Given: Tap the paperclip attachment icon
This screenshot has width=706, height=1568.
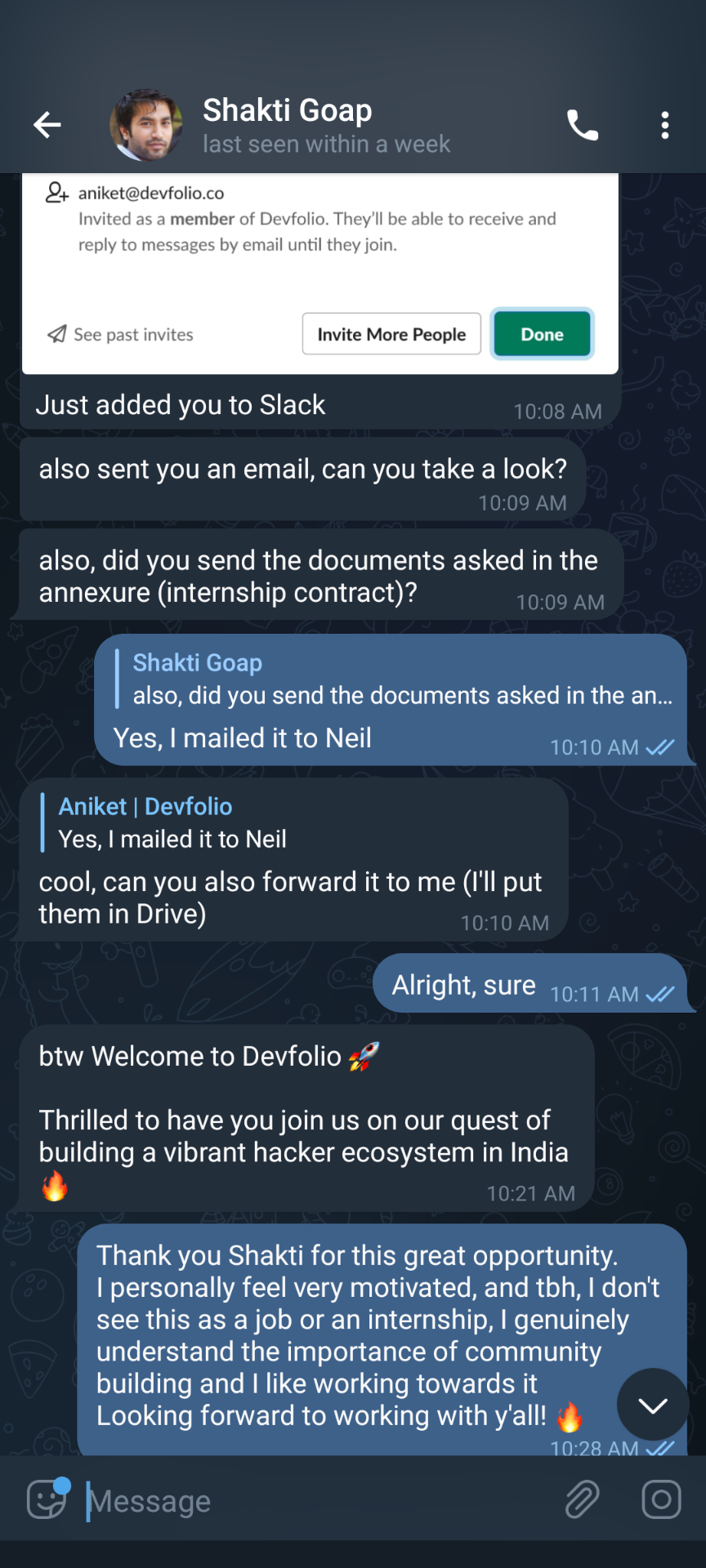Looking at the screenshot, I should (583, 1499).
